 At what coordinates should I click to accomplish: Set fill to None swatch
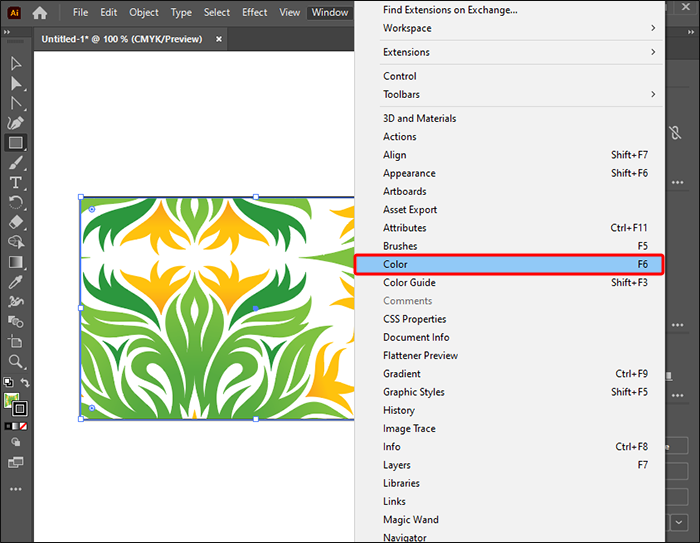[24, 426]
